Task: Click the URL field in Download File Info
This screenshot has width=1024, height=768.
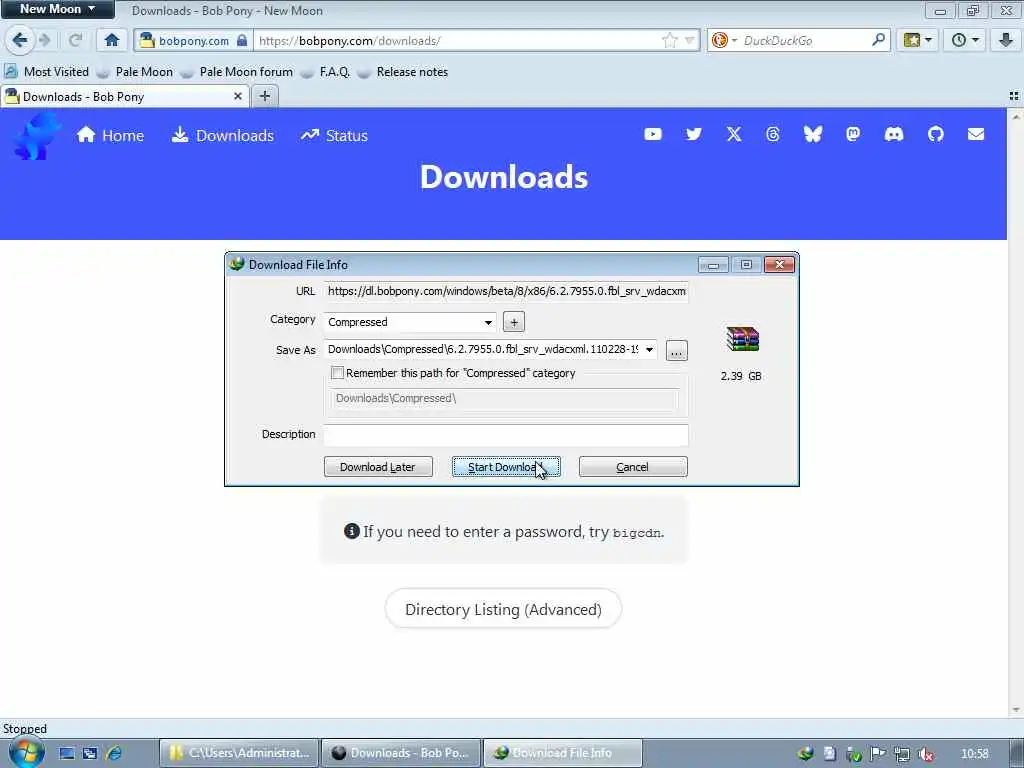Action: (506, 291)
